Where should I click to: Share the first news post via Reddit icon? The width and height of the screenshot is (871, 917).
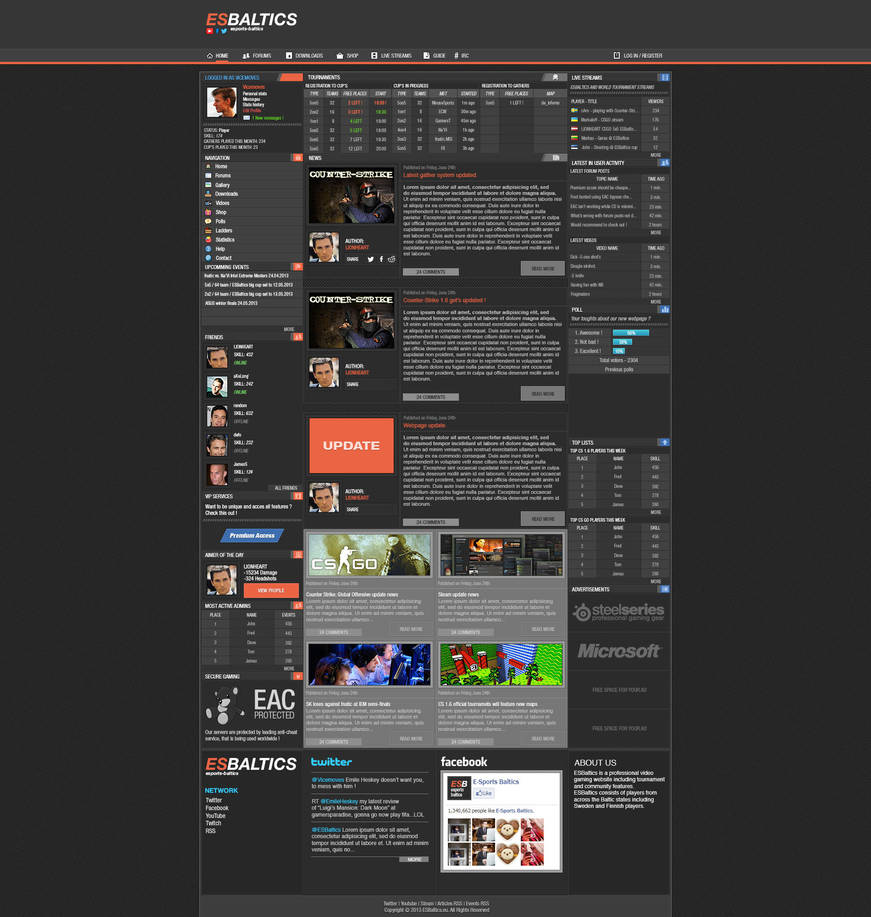[x=391, y=259]
